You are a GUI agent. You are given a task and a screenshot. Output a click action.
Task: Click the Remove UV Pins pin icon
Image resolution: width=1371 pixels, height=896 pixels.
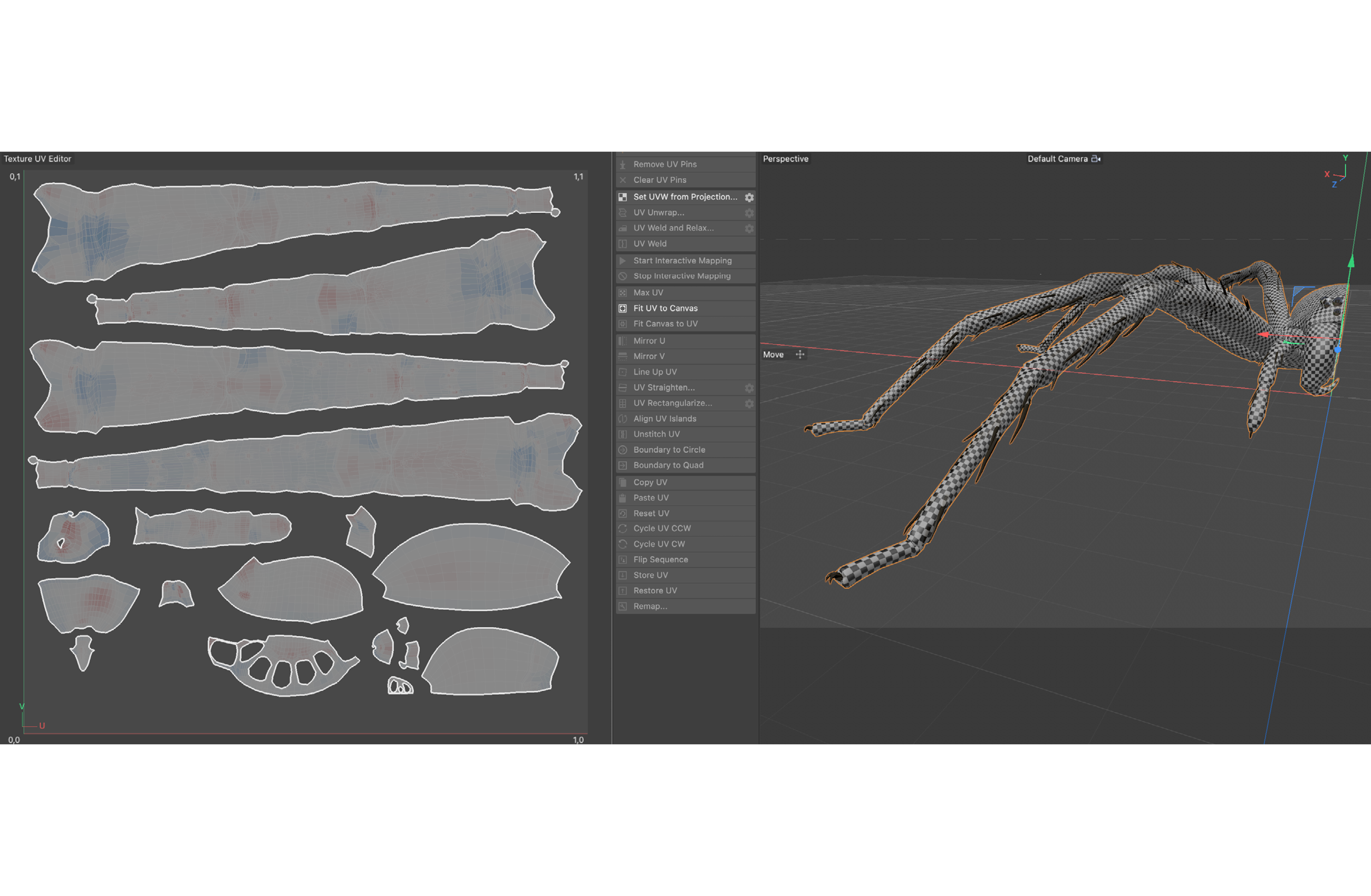click(623, 164)
